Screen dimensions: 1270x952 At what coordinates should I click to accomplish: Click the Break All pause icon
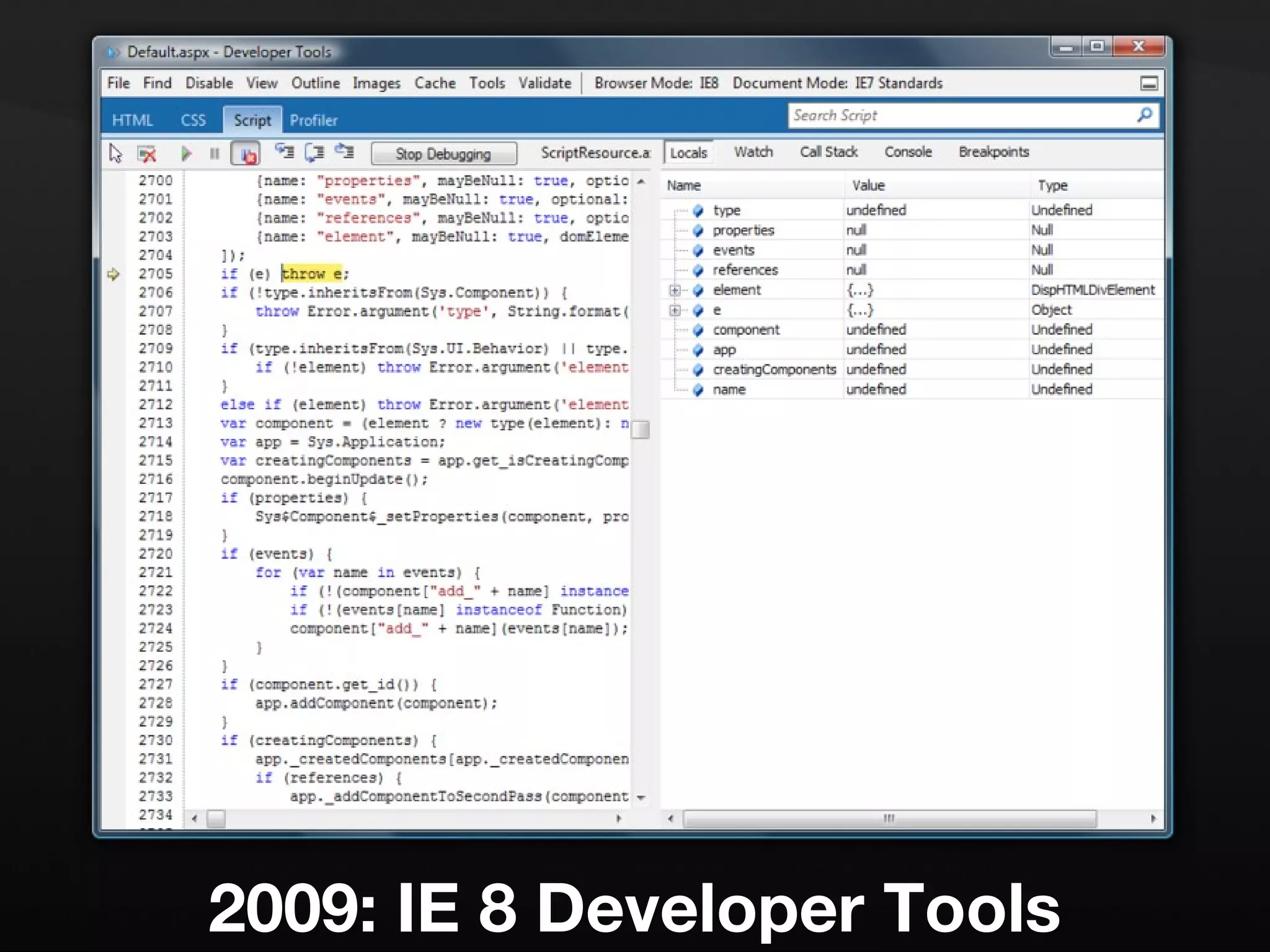pos(215,153)
